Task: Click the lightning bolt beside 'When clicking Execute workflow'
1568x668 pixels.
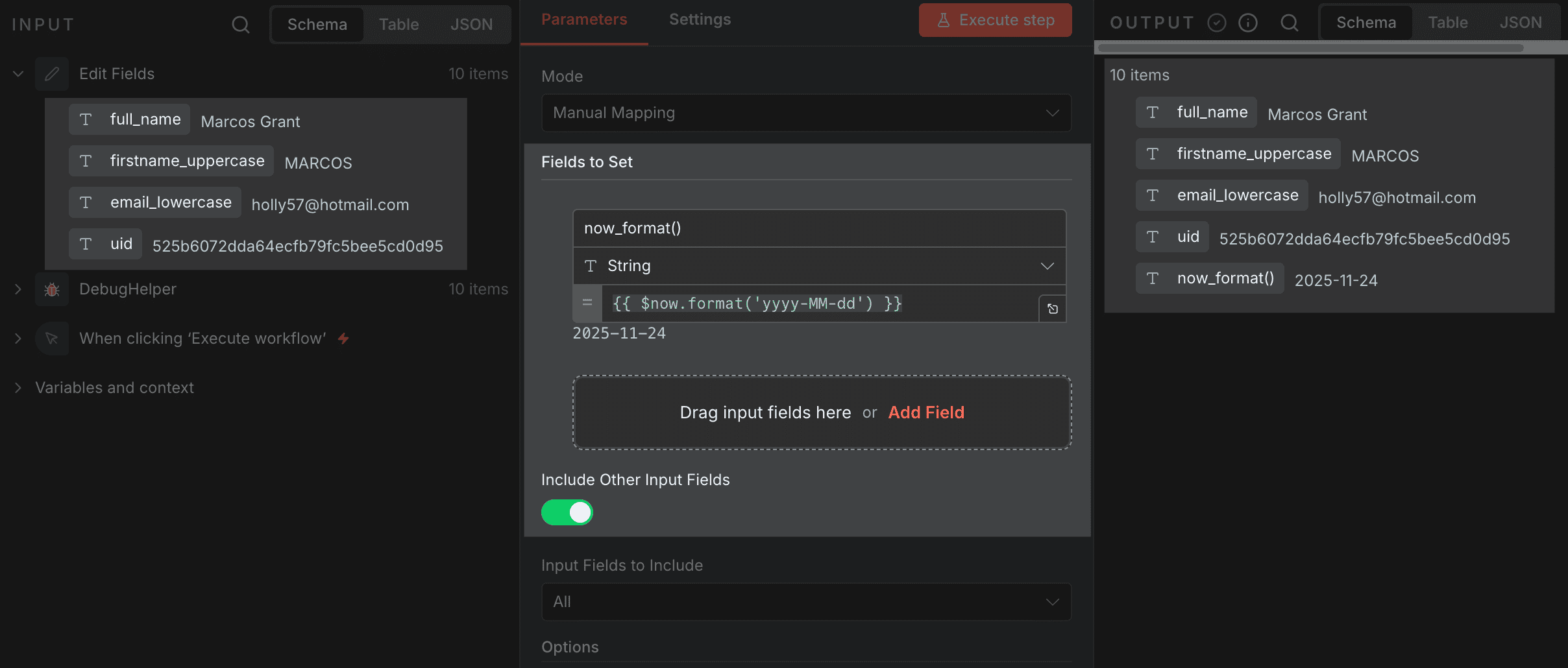Action: tap(343, 338)
